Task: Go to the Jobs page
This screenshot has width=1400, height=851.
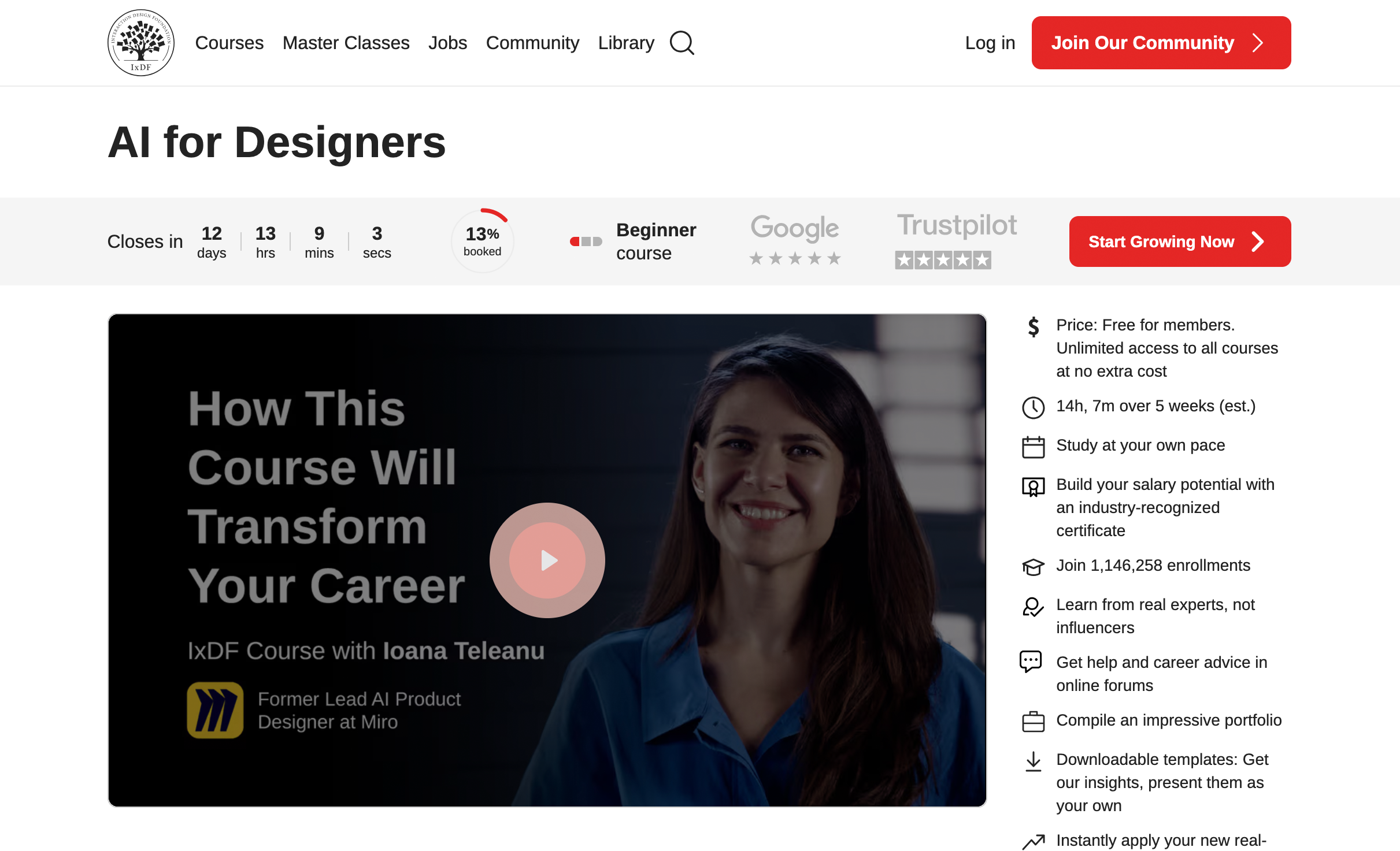Action: [447, 43]
